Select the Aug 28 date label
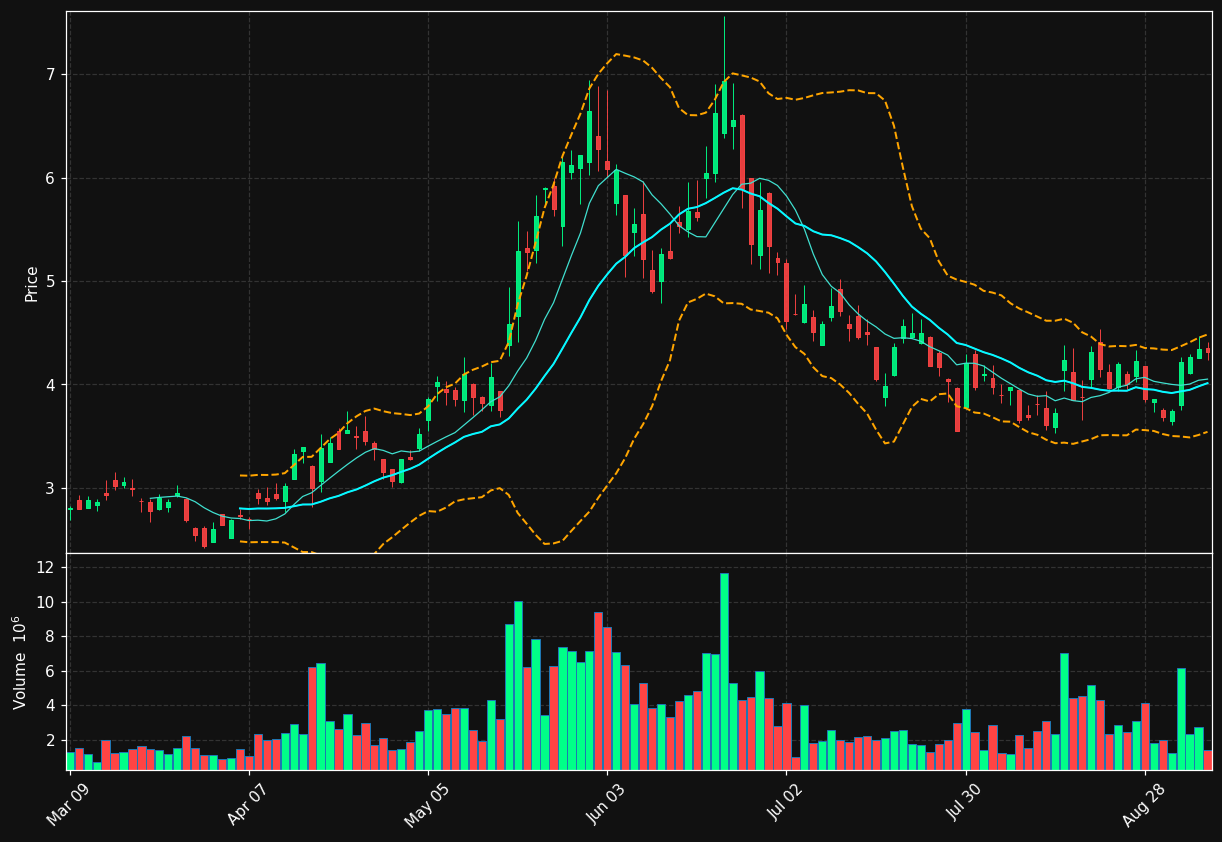Viewport: 1222px width, 842px height. tap(1144, 803)
